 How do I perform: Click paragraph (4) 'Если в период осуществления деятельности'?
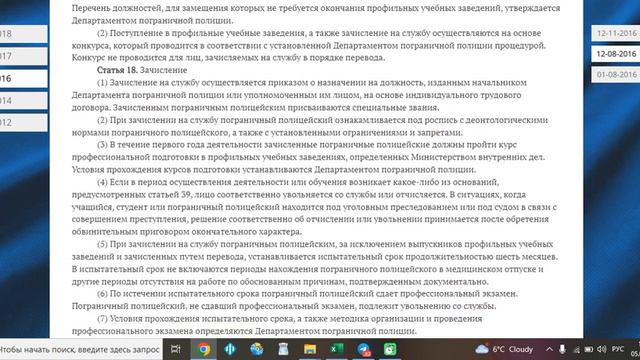pyautogui.click(x=314, y=207)
